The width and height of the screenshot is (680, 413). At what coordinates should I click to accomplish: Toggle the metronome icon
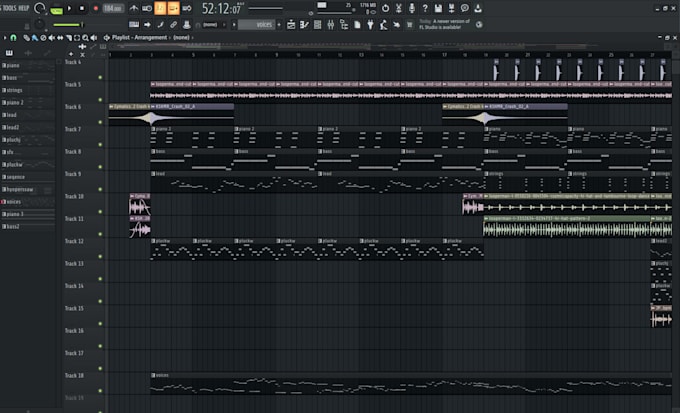tap(134, 8)
